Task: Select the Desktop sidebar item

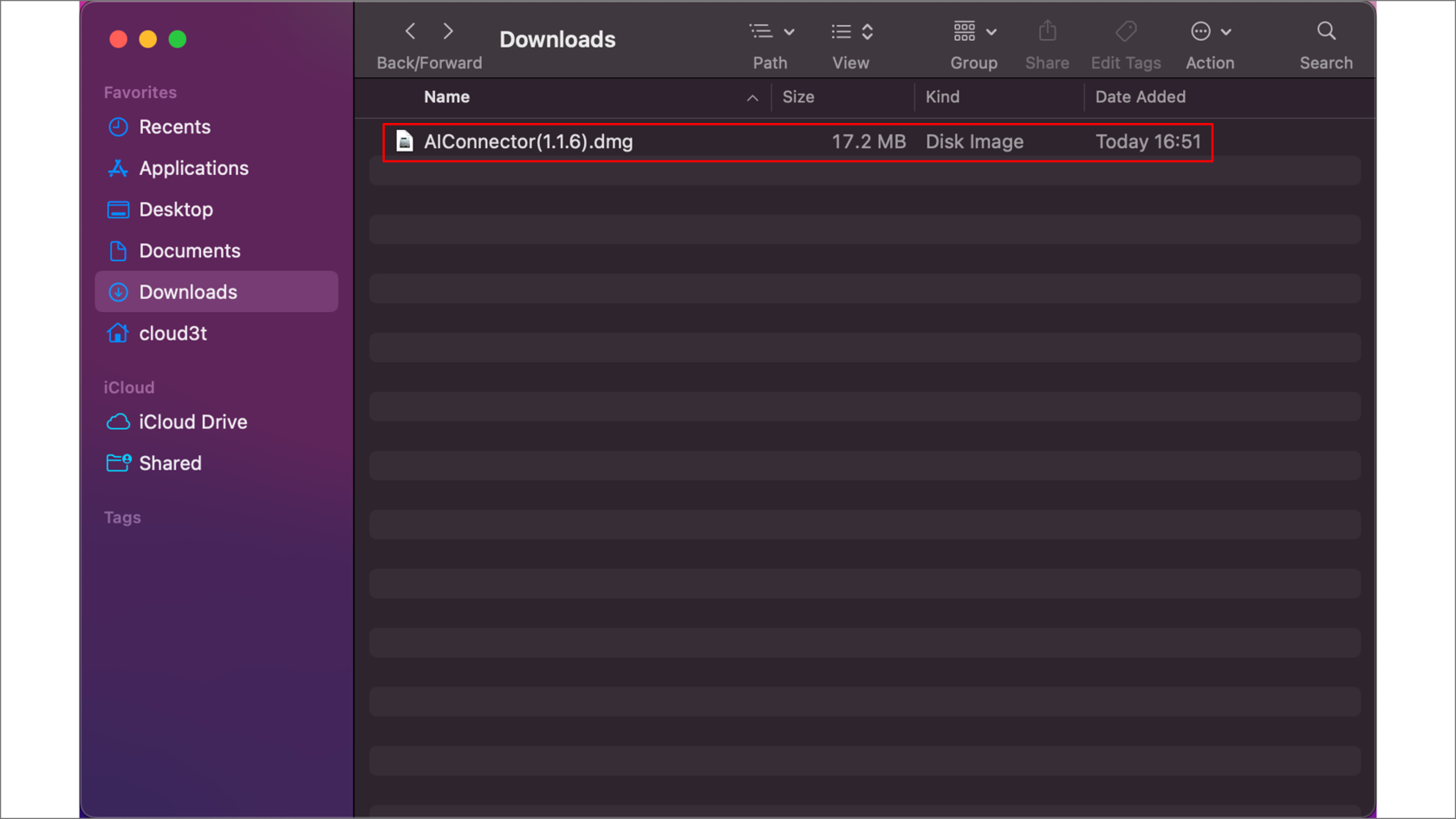Action: click(x=176, y=210)
